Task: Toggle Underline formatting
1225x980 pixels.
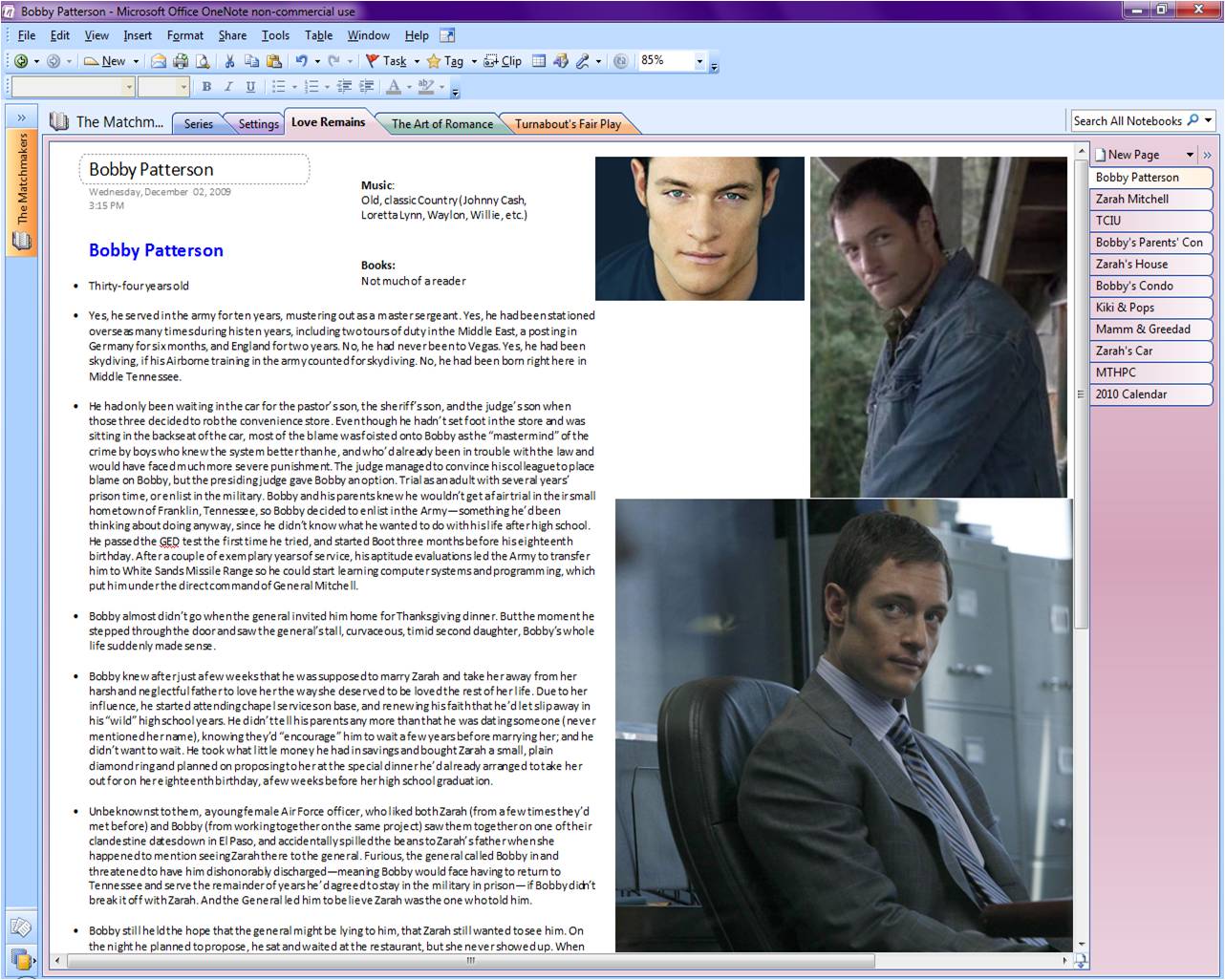Action: point(250,87)
